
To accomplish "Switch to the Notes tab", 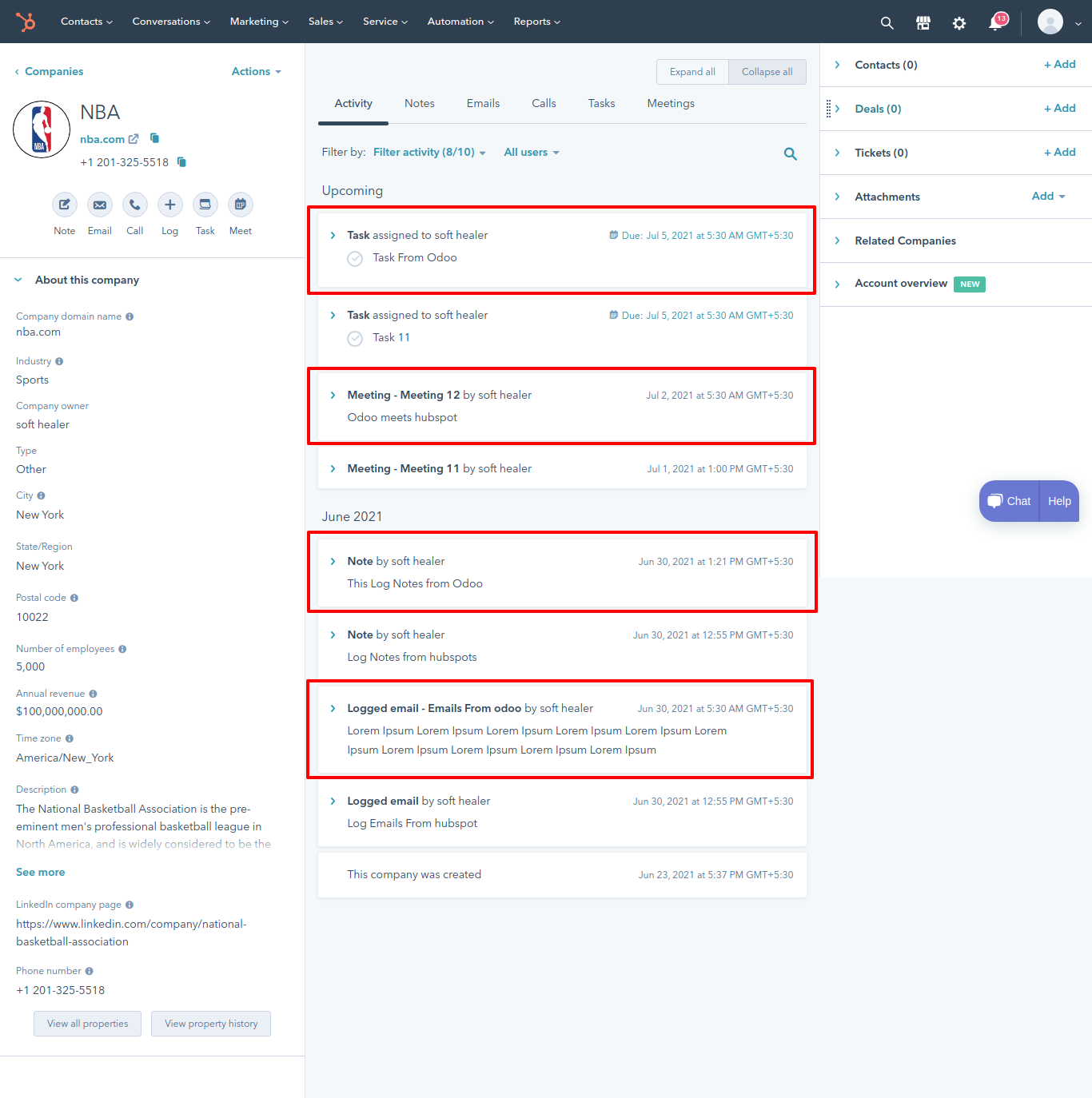I will pos(420,104).
